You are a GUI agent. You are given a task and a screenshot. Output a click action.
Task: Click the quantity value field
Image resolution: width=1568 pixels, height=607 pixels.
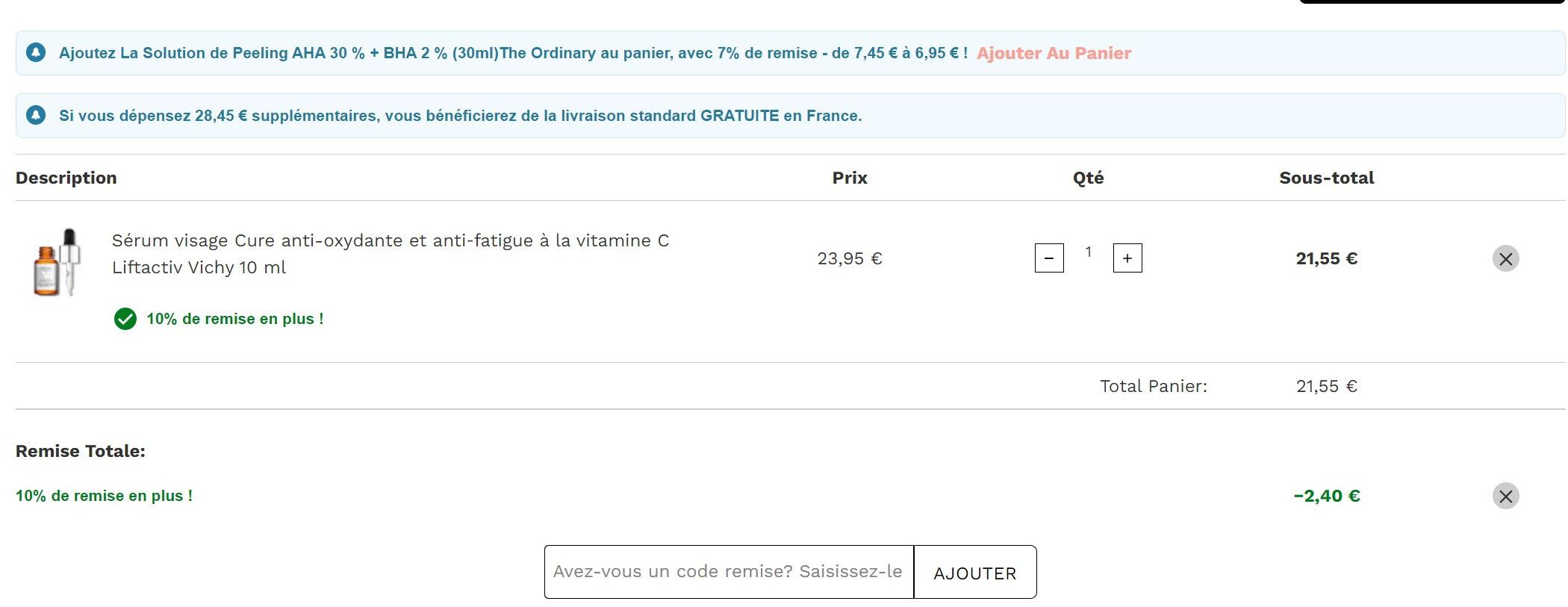tap(1089, 252)
